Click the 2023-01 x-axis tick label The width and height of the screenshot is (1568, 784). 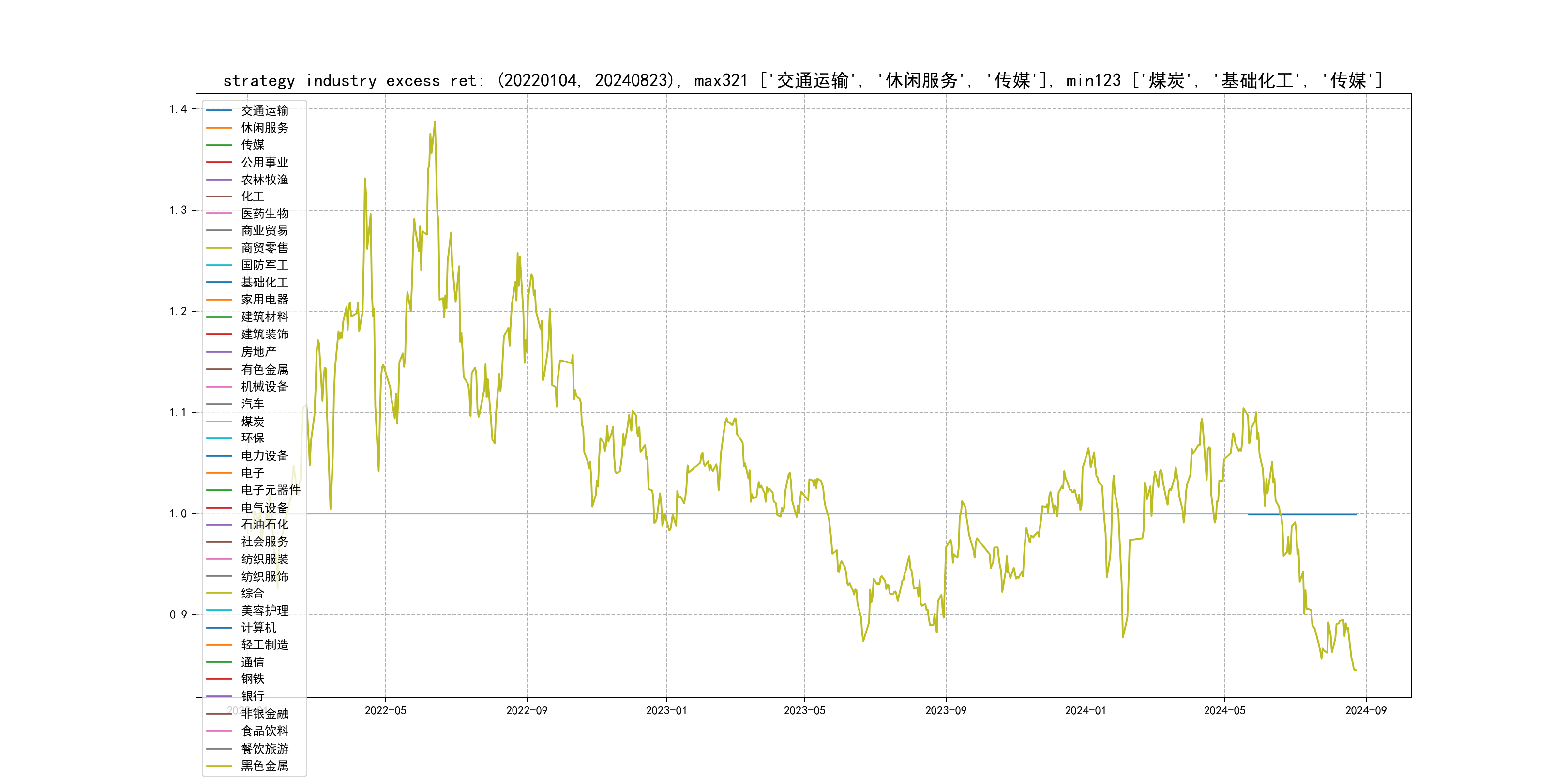coord(666,711)
